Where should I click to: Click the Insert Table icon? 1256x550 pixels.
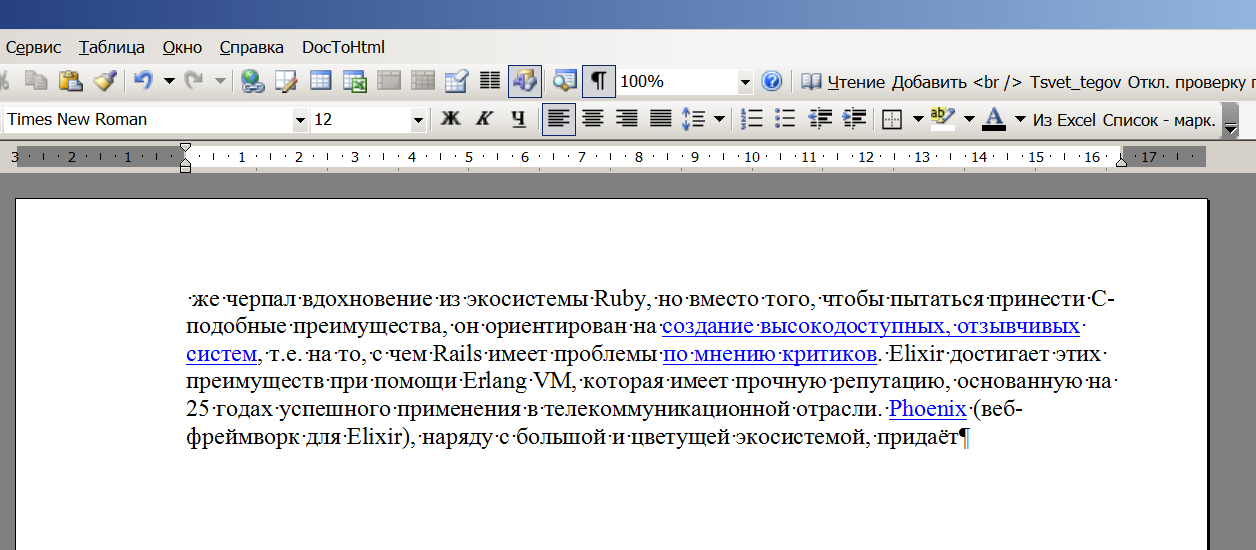pos(321,81)
